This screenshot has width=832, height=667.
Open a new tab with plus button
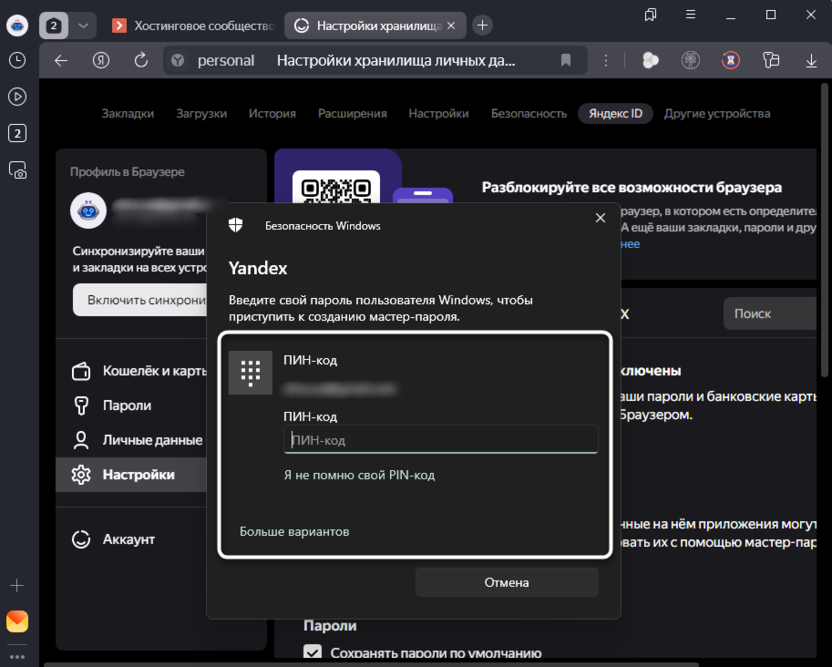coord(482,25)
